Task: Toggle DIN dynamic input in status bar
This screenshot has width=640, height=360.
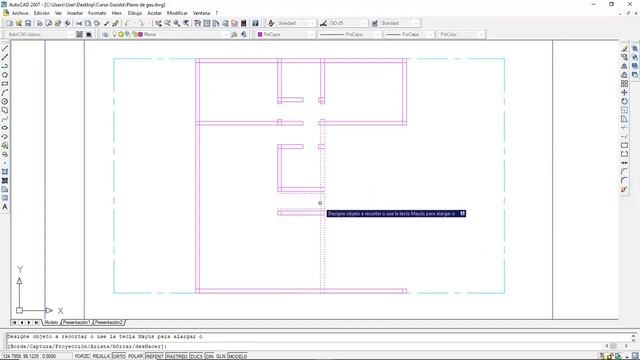Action: [x=209, y=356]
